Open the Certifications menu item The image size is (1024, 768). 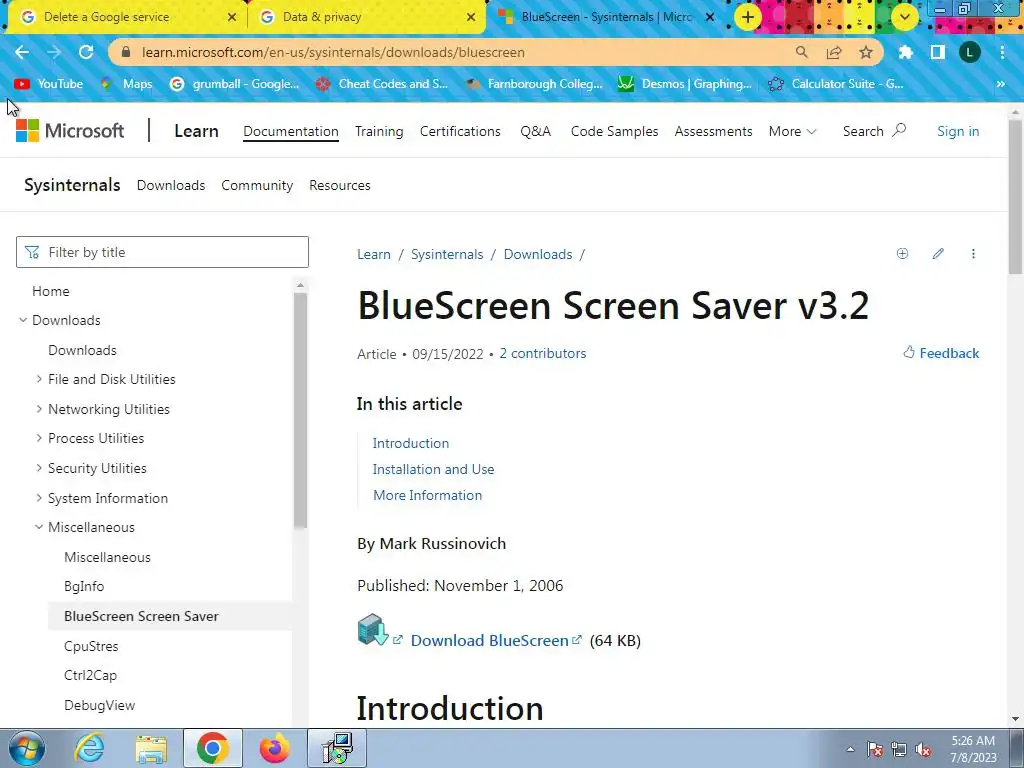[460, 131]
